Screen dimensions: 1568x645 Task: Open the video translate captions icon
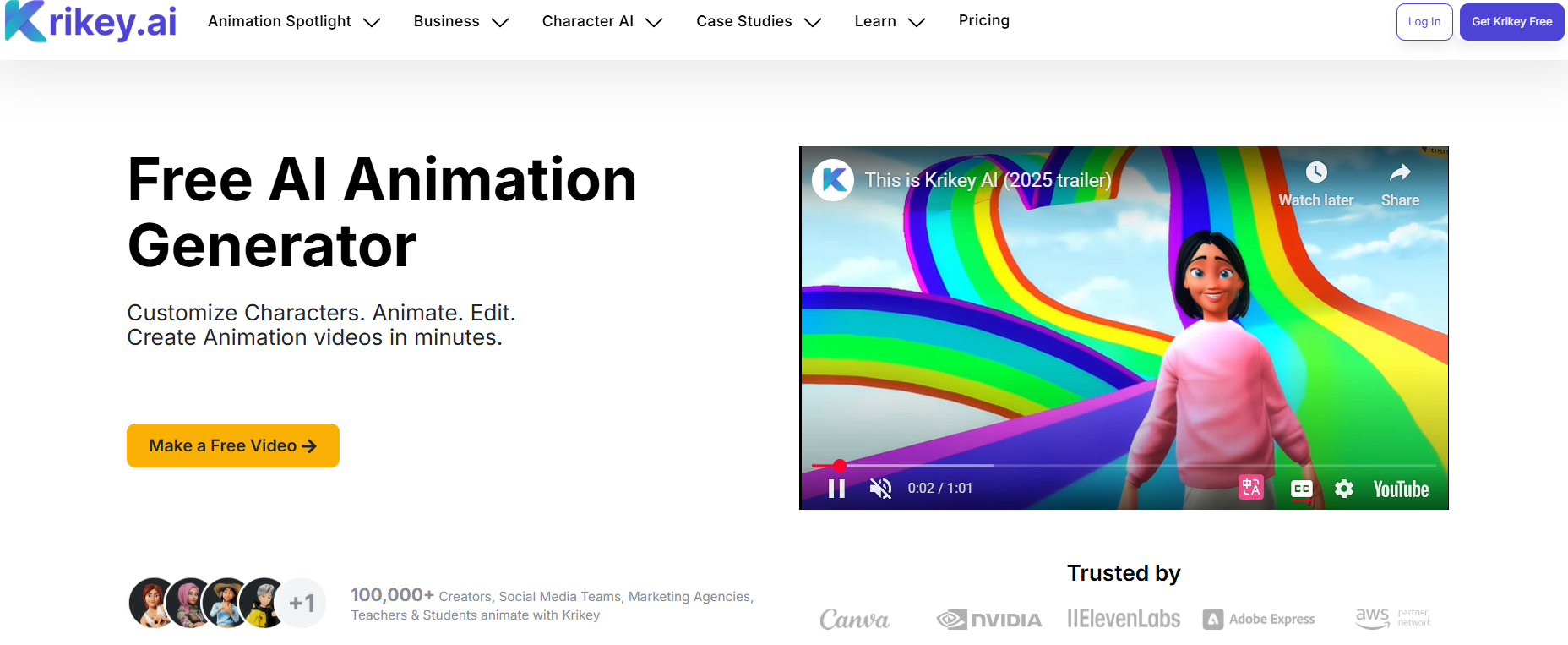click(1251, 488)
